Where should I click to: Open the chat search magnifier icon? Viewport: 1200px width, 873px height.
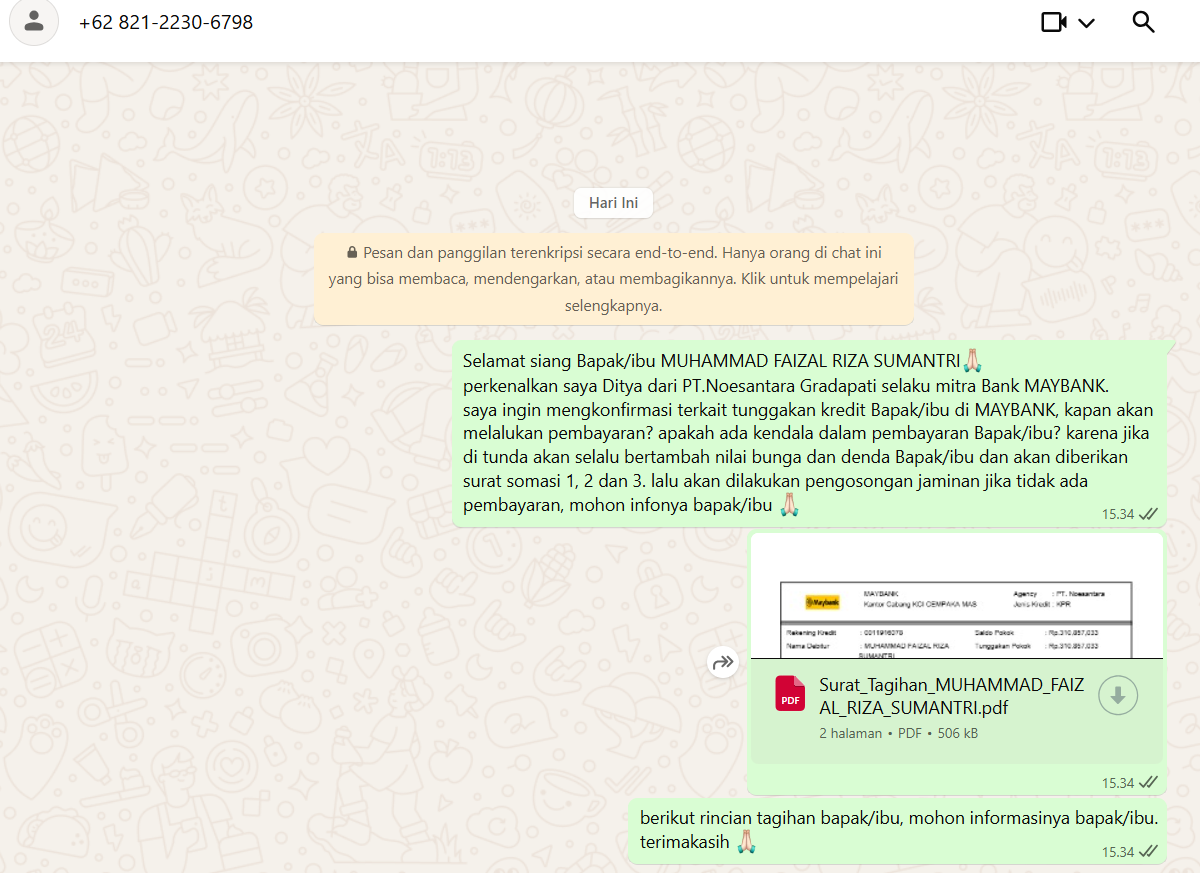(x=1143, y=22)
